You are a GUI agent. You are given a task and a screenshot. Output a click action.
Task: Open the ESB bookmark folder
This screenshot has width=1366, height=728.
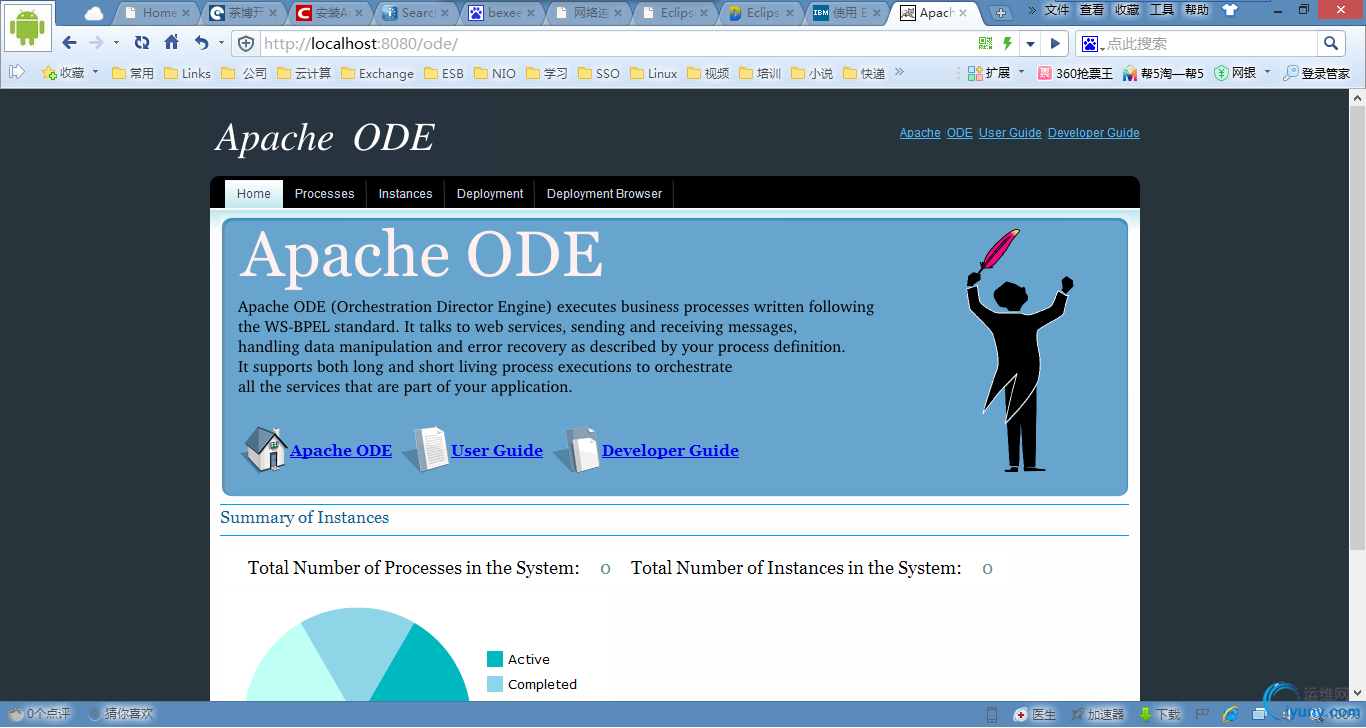click(x=444, y=73)
